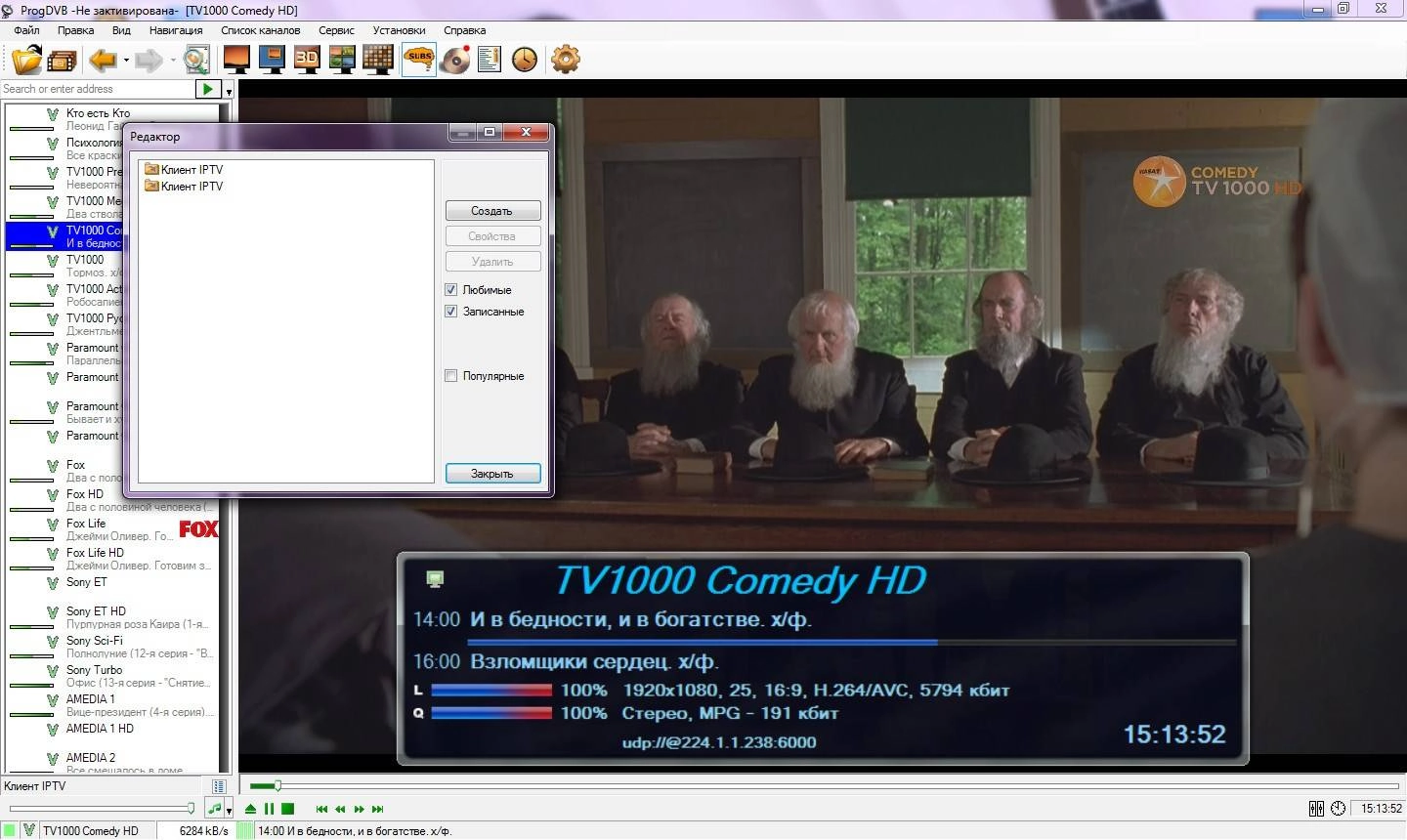Image resolution: width=1407 pixels, height=840 pixels.
Task: Click TV1000 Comedy HD in status bar
Action: click(x=91, y=831)
